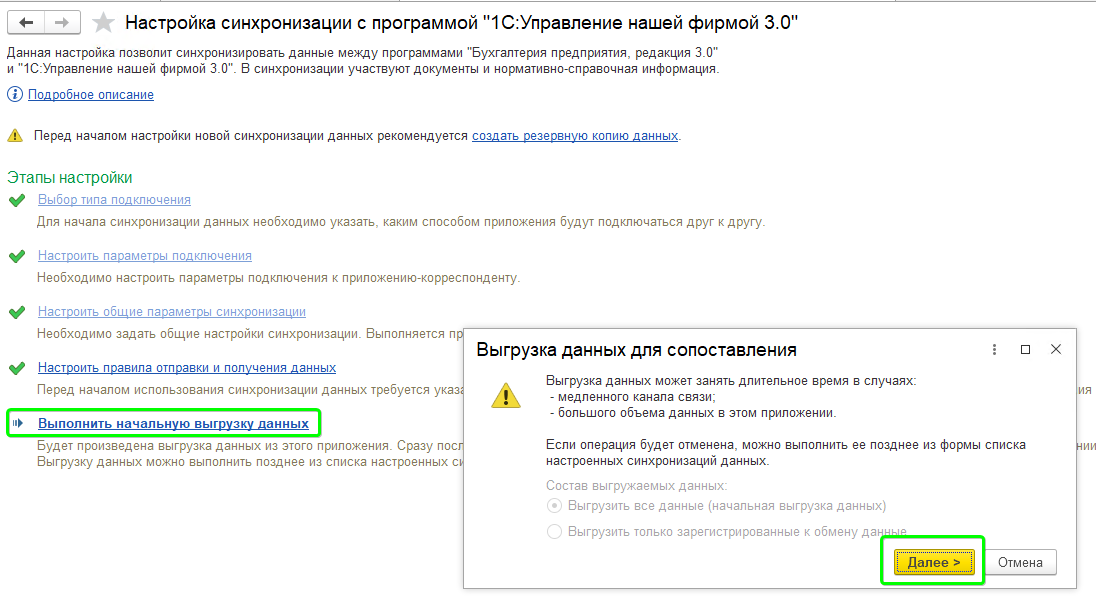Viewport: 1096px width, 611px height.
Task: Open создать резервную копию данных link
Action: 575,136
